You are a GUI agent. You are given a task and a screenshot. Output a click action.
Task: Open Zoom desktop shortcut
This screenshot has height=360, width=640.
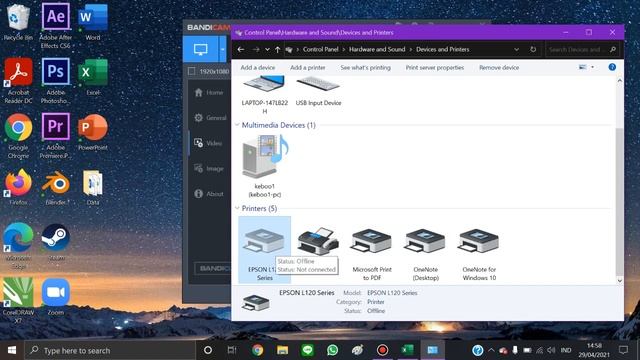56,297
